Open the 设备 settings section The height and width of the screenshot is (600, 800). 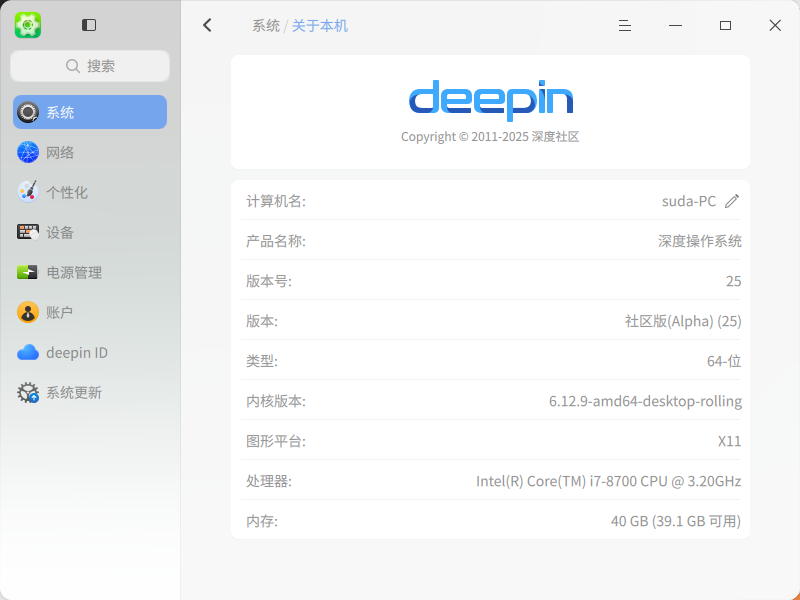[x=90, y=232]
